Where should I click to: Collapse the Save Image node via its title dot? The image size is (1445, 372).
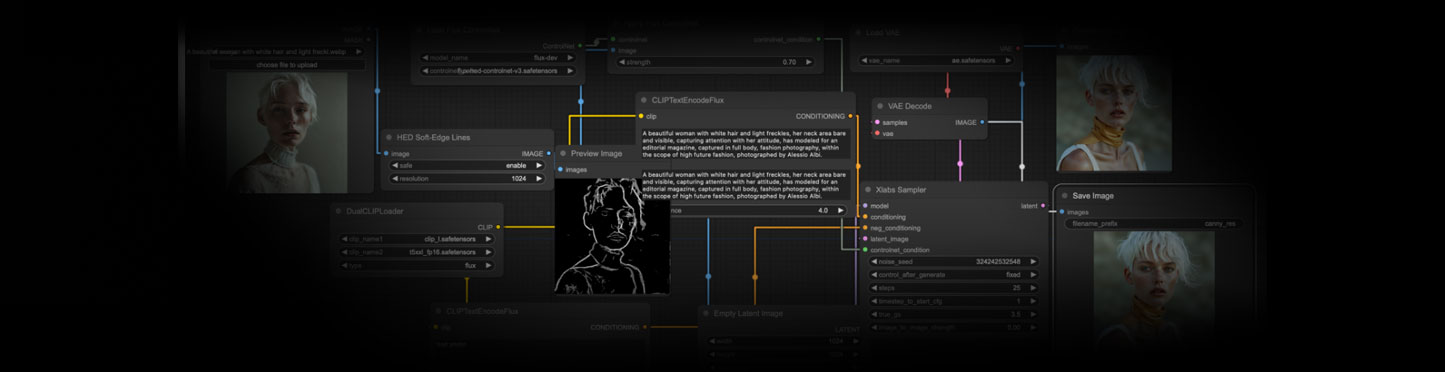coord(1064,196)
